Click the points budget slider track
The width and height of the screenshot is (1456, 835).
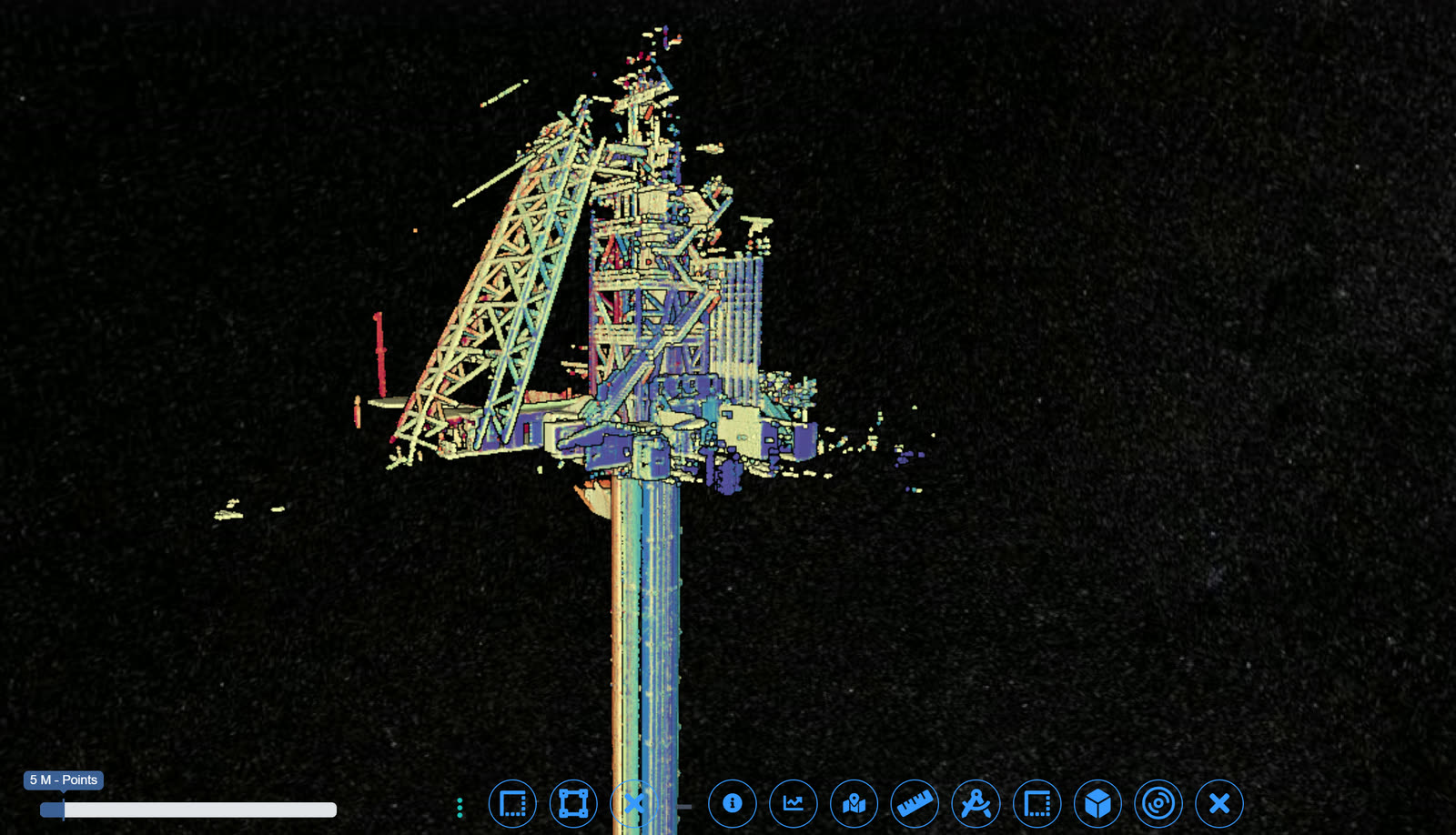188,810
